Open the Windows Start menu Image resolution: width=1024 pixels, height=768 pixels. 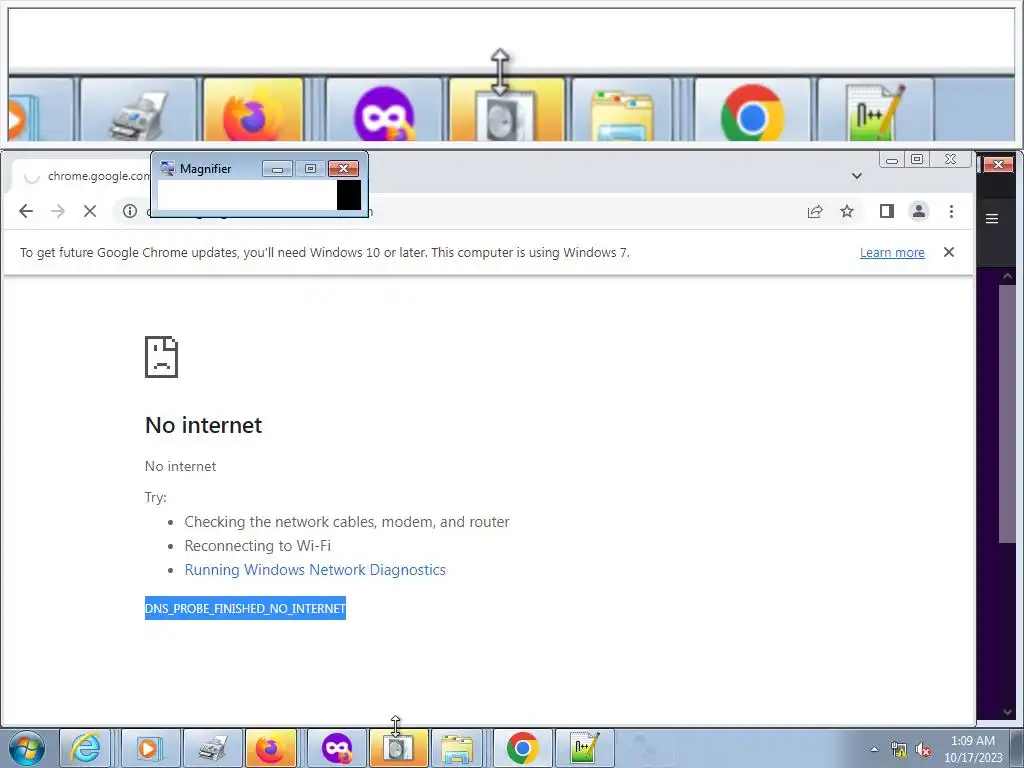(27, 748)
